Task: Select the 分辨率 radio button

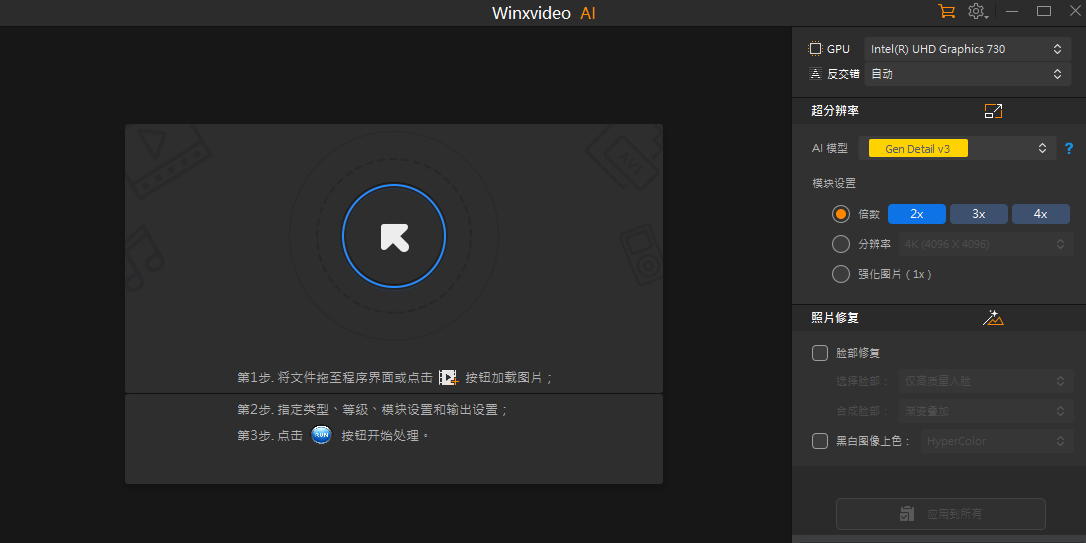Action: tap(841, 244)
